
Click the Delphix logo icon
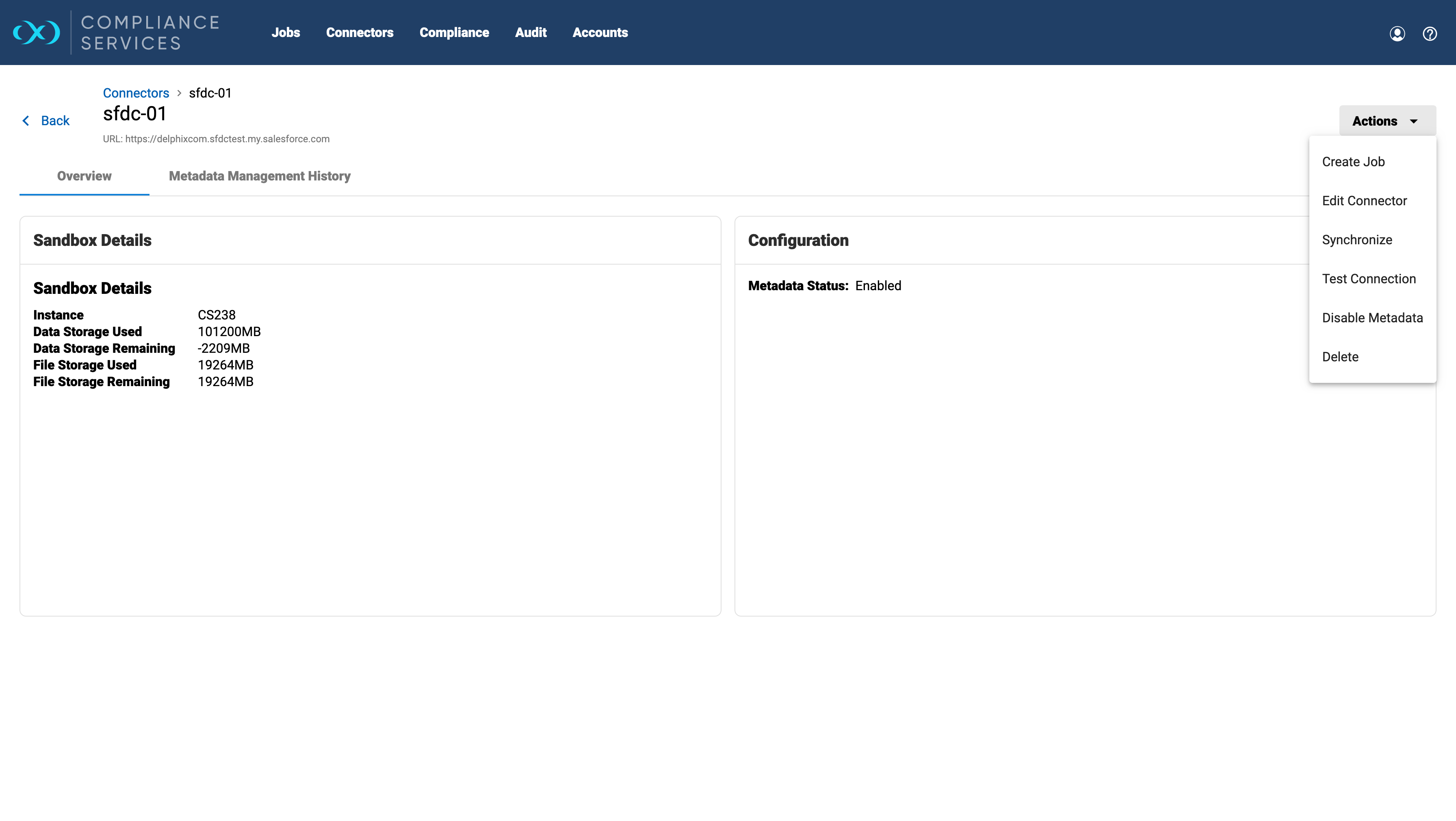coord(37,32)
